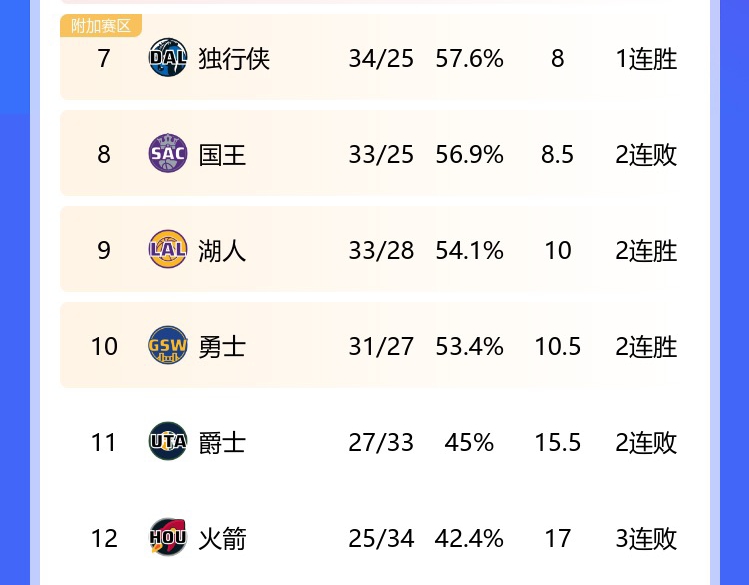Open the 国王 team name link

(222, 155)
